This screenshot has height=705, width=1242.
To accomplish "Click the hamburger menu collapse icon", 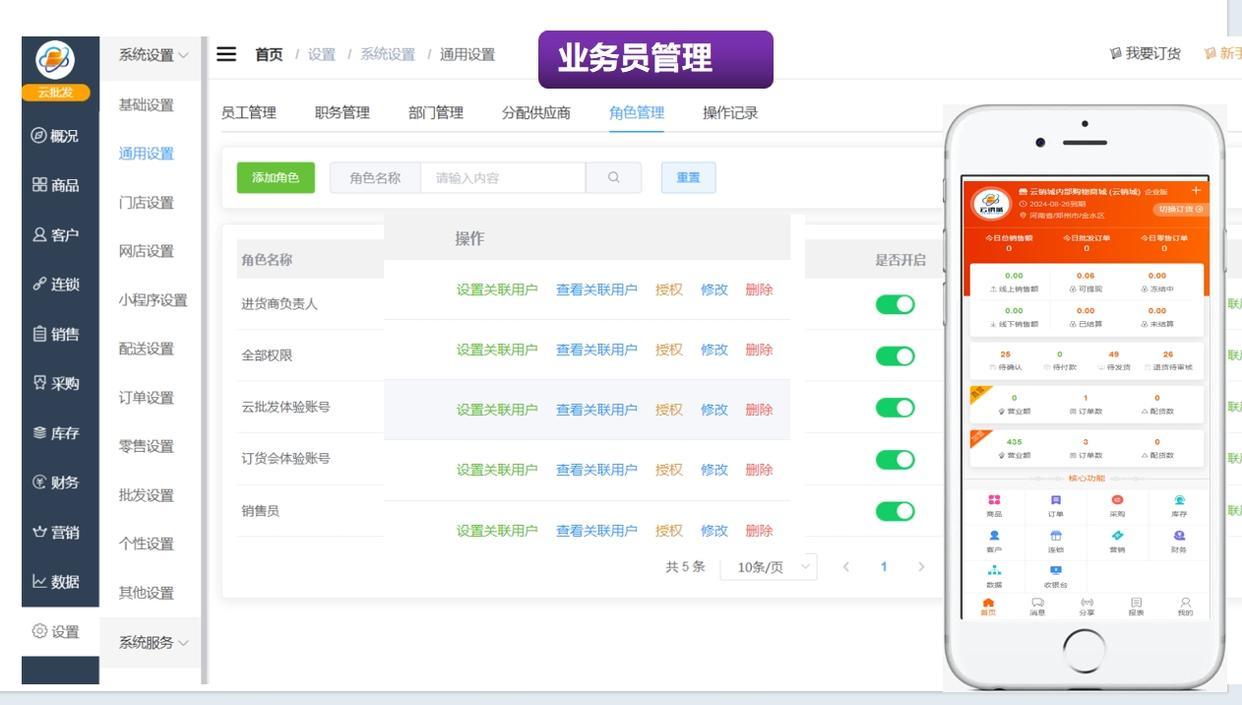I will pos(227,54).
